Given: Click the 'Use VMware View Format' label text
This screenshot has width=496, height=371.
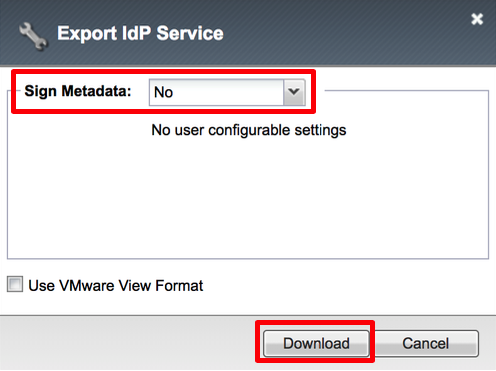Looking at the screenshot, I should [x=116, y=286].
